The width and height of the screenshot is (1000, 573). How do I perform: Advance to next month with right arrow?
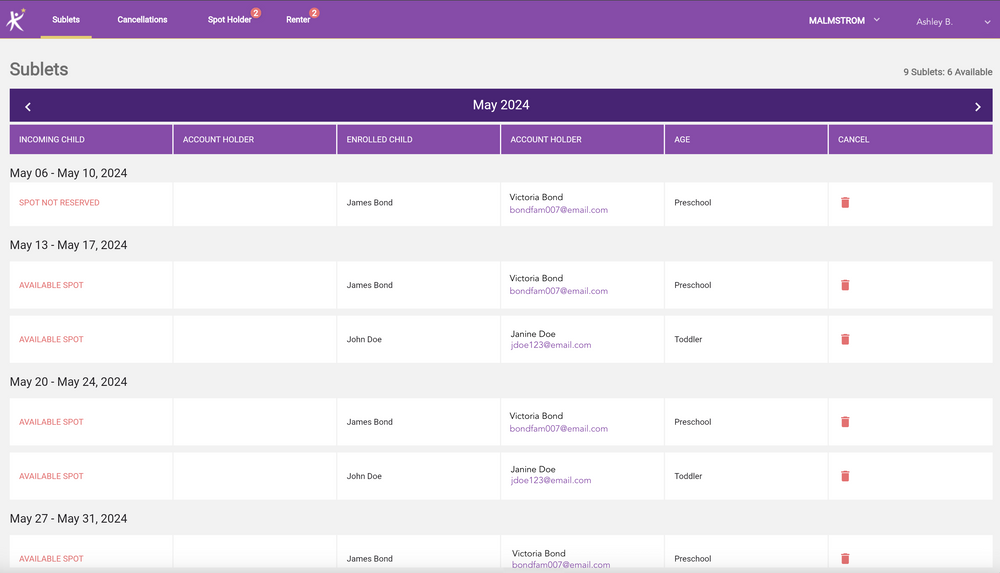pyautogui.click(x=977, y=106)
